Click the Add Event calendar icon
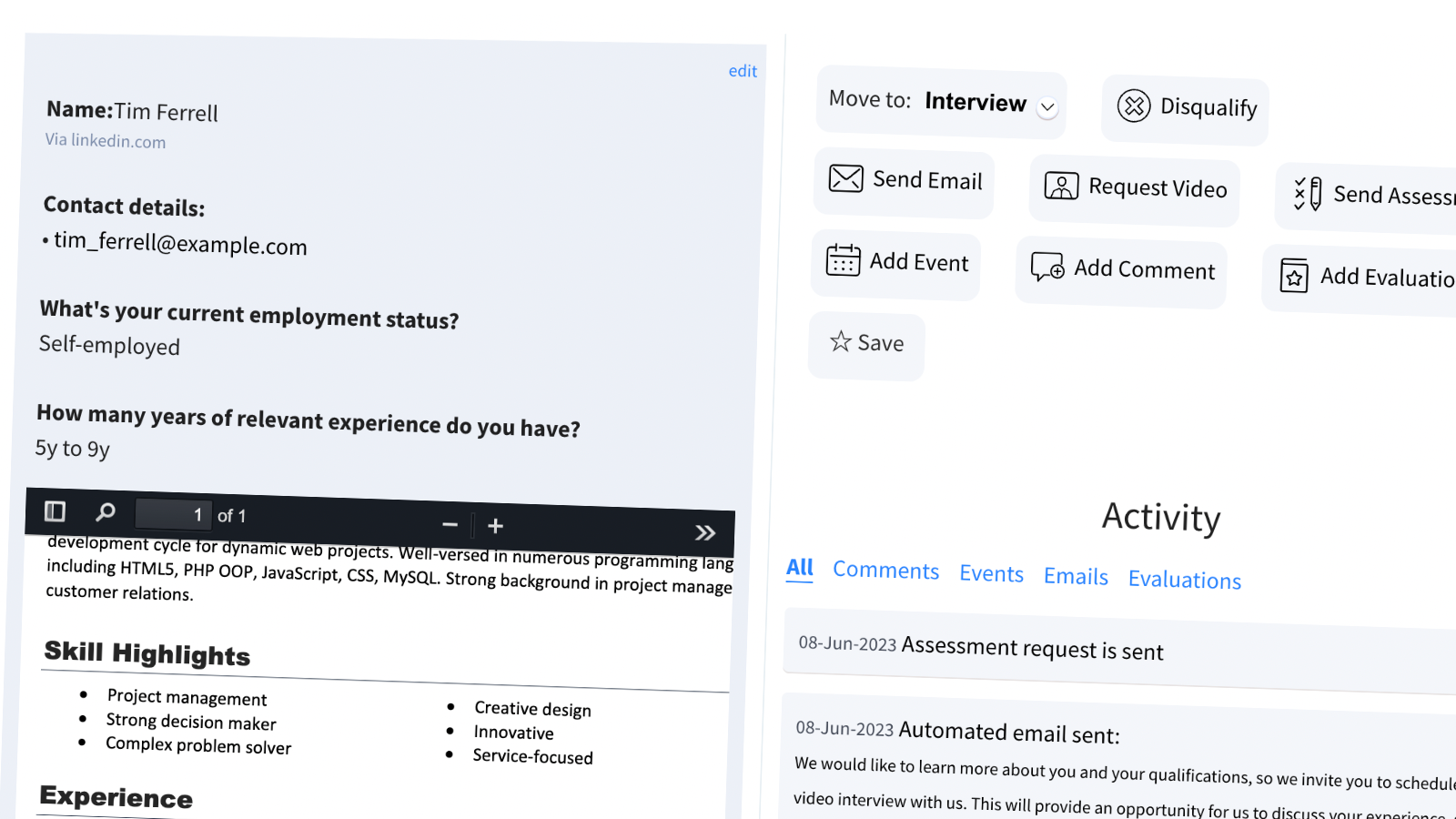Screen dimensions: 1456x819 point(843,260)
